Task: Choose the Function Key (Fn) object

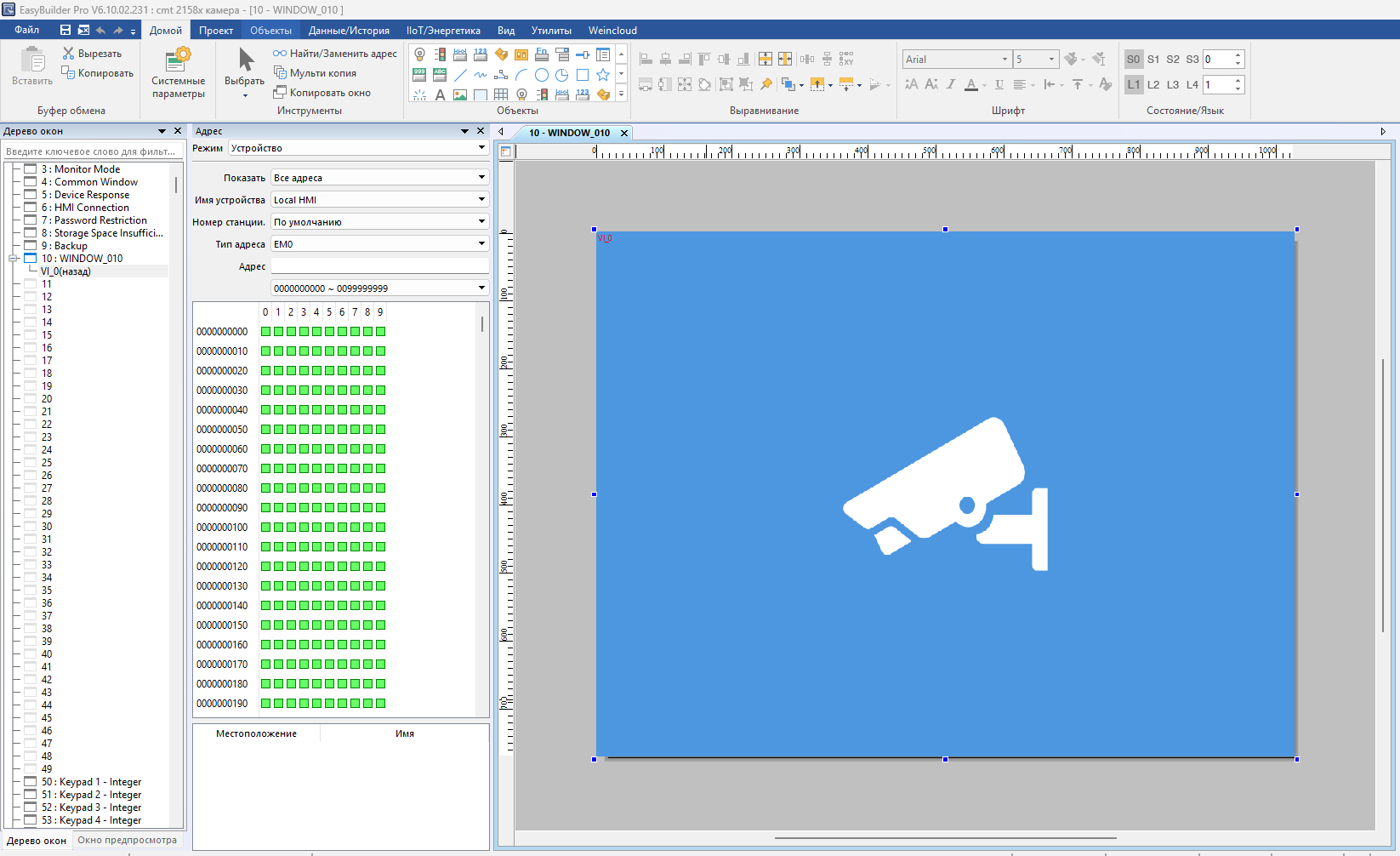Action: (x=542, y=54)
